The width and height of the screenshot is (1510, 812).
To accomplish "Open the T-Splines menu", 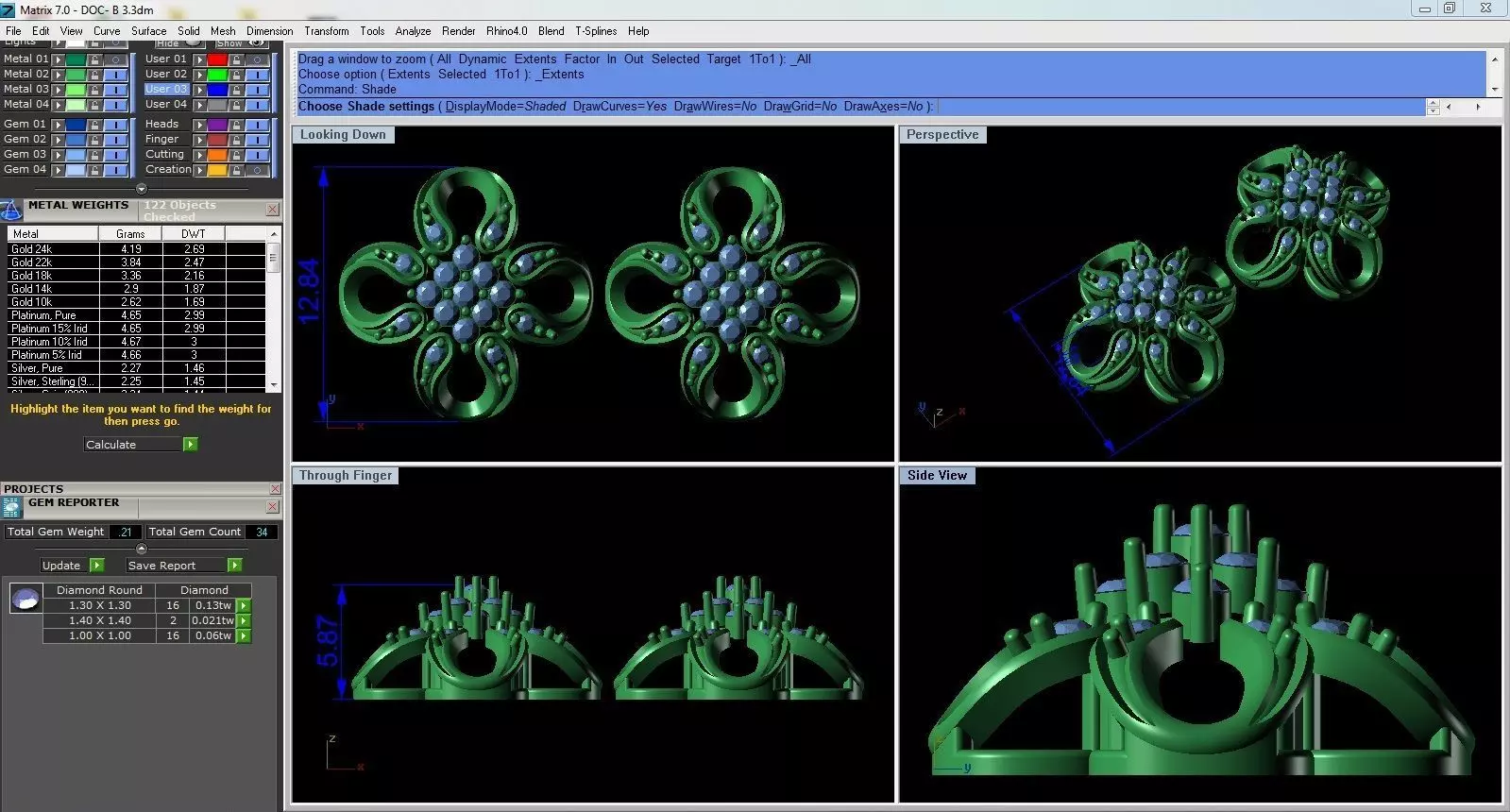I will [x=596, y=31].
